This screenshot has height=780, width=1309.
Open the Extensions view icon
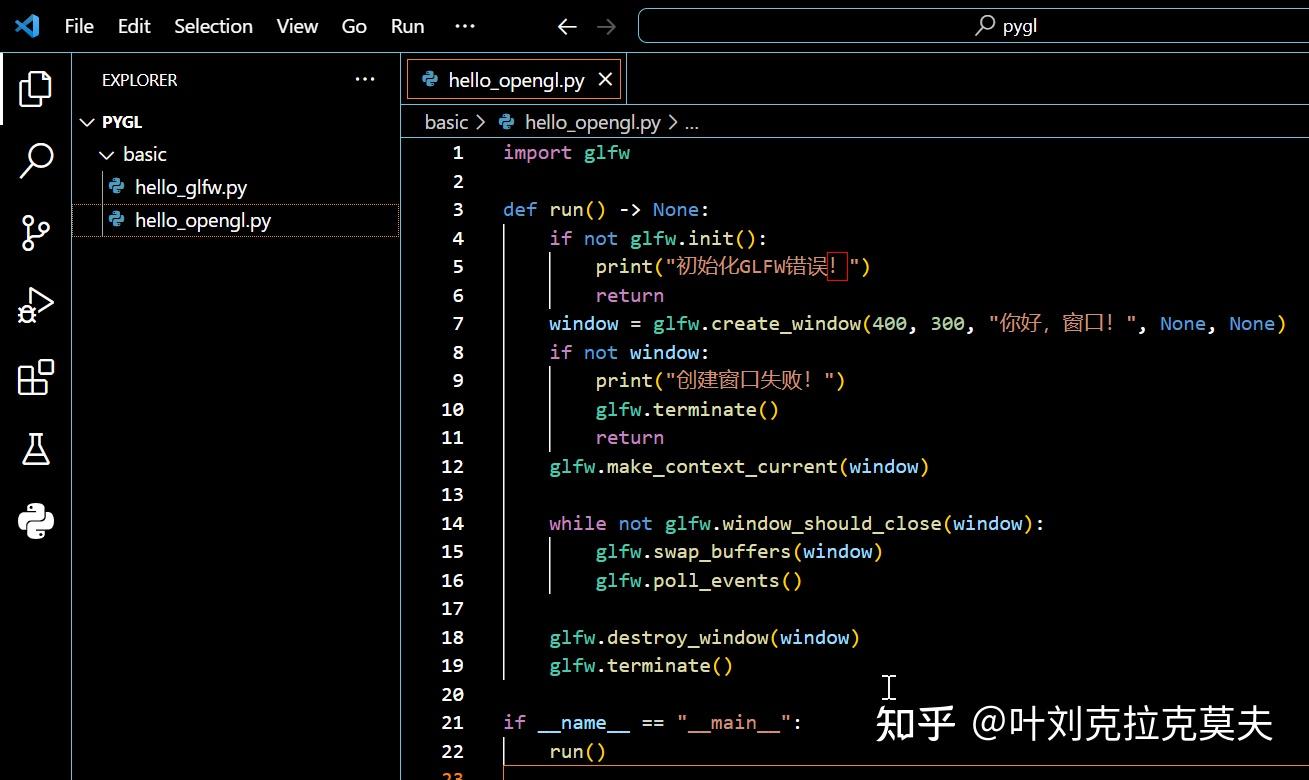click(x=35, y=378)
